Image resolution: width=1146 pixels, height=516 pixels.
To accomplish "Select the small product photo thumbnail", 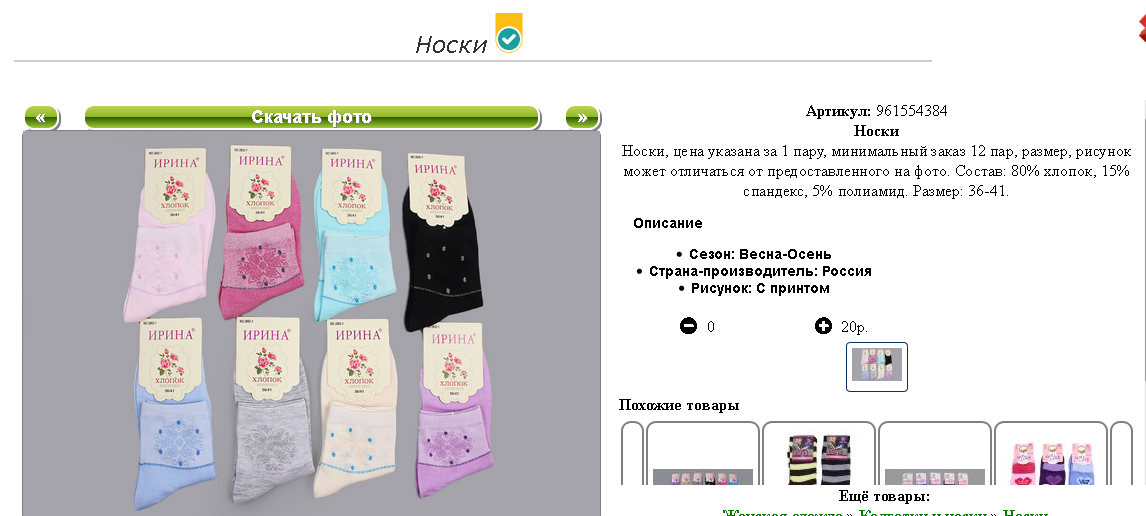I will (x=877, y=367).
